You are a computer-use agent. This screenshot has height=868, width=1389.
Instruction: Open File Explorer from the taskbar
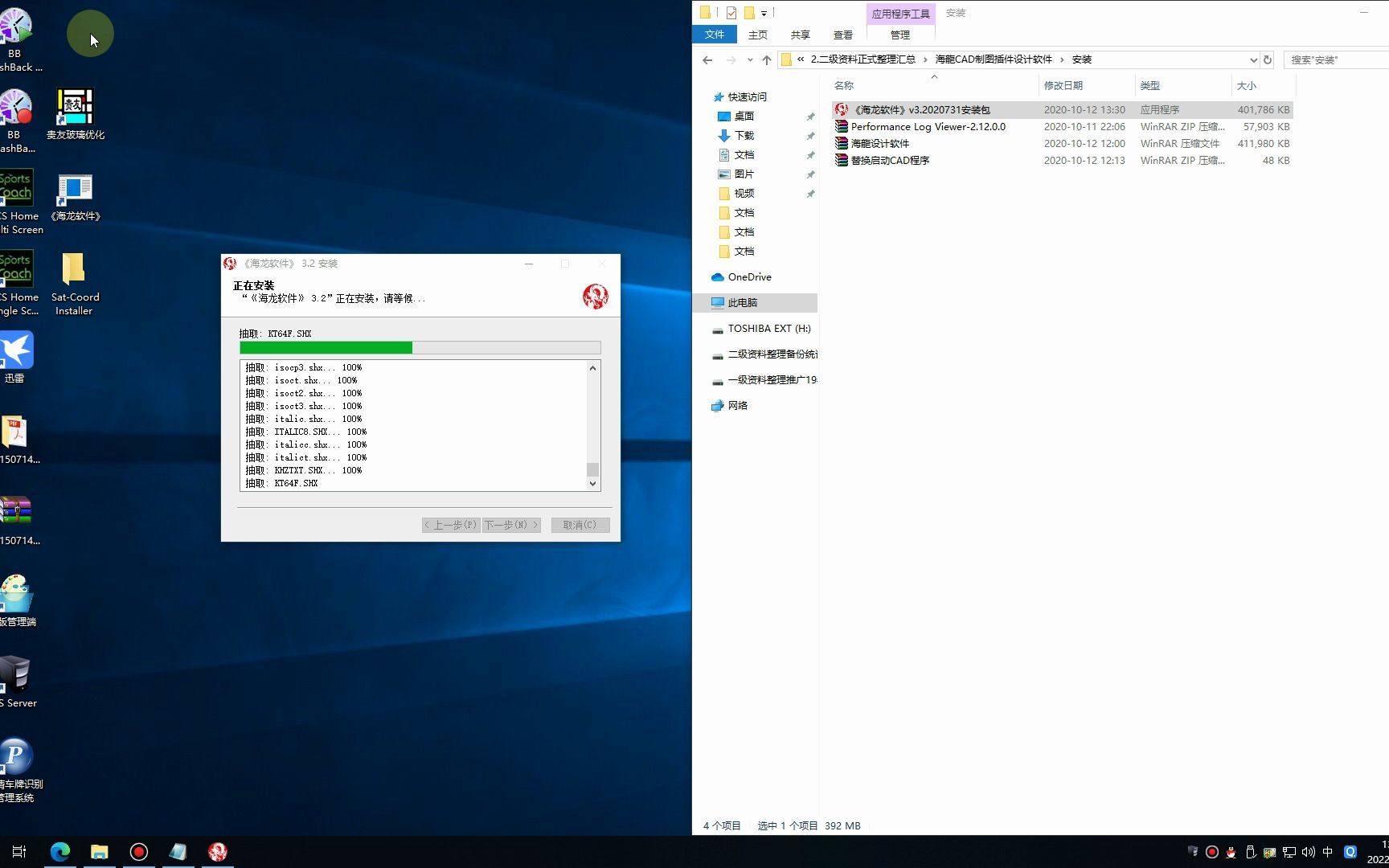[x=100, y=852]
